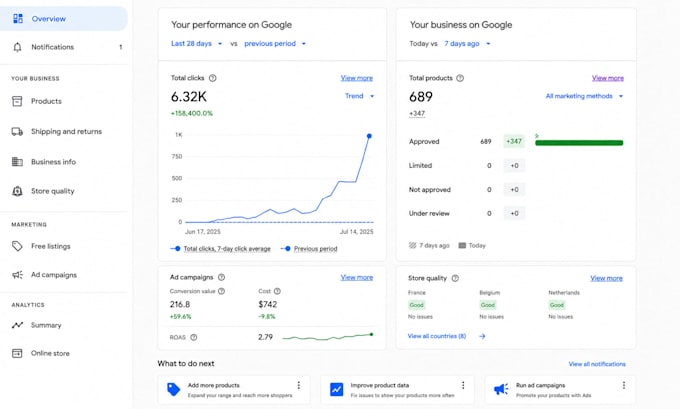Click the 216.8 conversion value
Viewport: 680px width, 409px height.
pyautogui.click(x=180, y=304)
